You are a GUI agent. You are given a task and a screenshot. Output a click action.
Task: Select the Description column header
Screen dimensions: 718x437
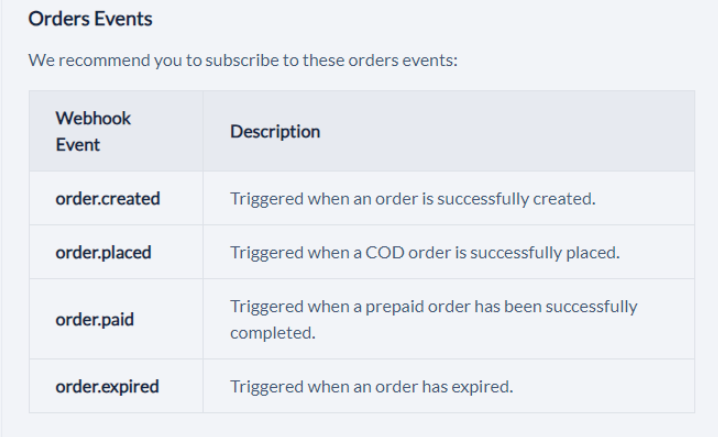click(x=275, y=131)
